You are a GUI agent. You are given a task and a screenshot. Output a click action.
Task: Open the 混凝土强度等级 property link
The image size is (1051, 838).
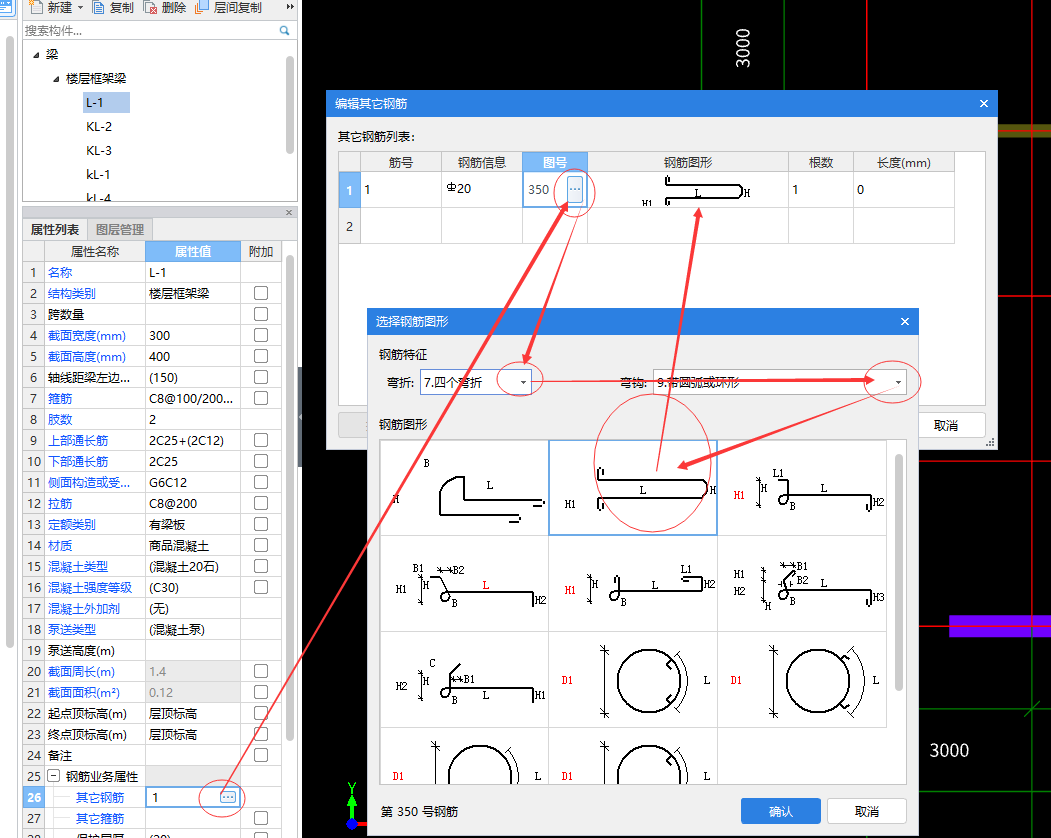90,587
